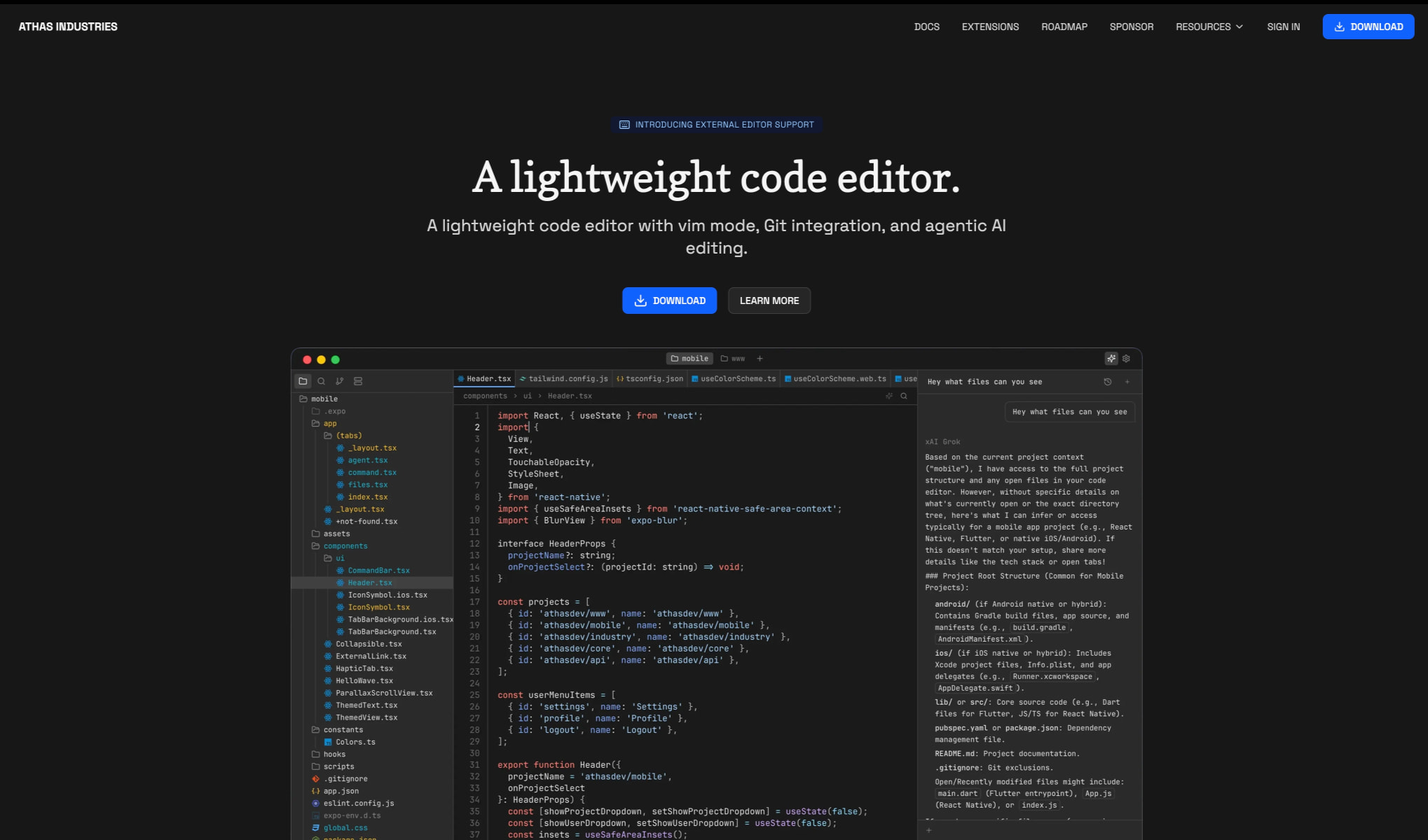The image size is (1428, 840).
Task: Expand the .expo folder
Action: [329, 411]
